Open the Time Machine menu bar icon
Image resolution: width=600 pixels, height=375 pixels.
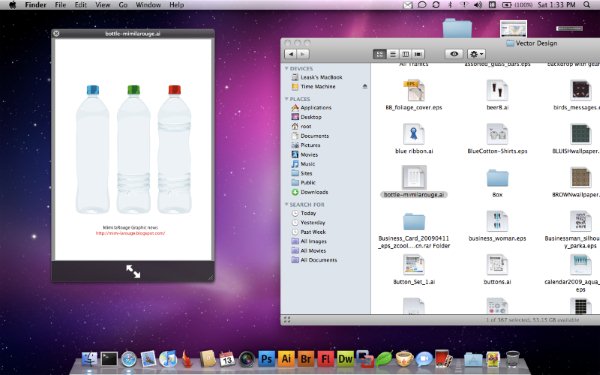(436, 5)
